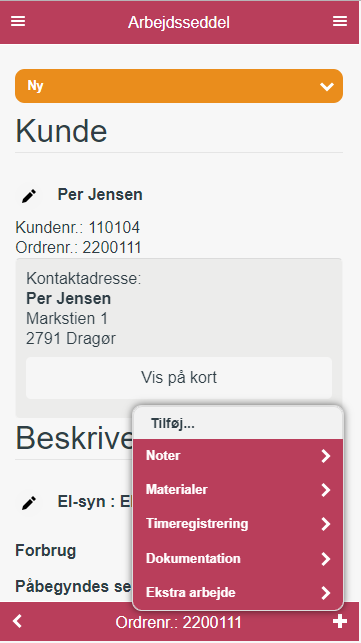Expand the orange Ny status dropdown
Screen dimensions: 361x643
(179, 86)
